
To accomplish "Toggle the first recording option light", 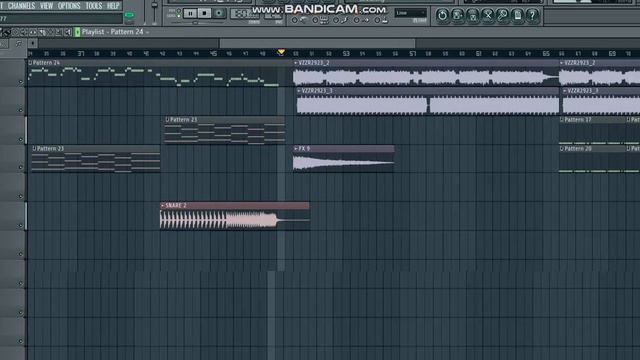I will coord(294,20).
